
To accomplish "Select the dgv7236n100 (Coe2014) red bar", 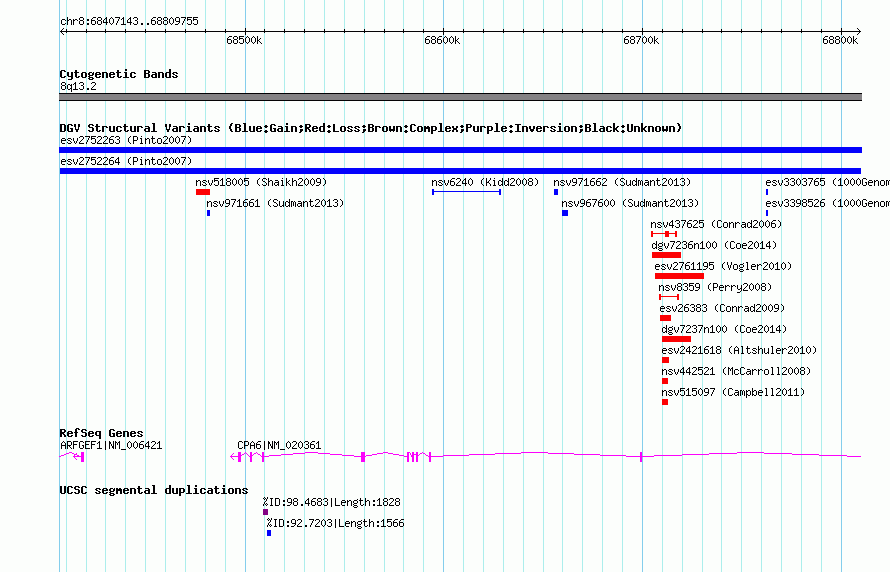I will click(x=666, y=255).
